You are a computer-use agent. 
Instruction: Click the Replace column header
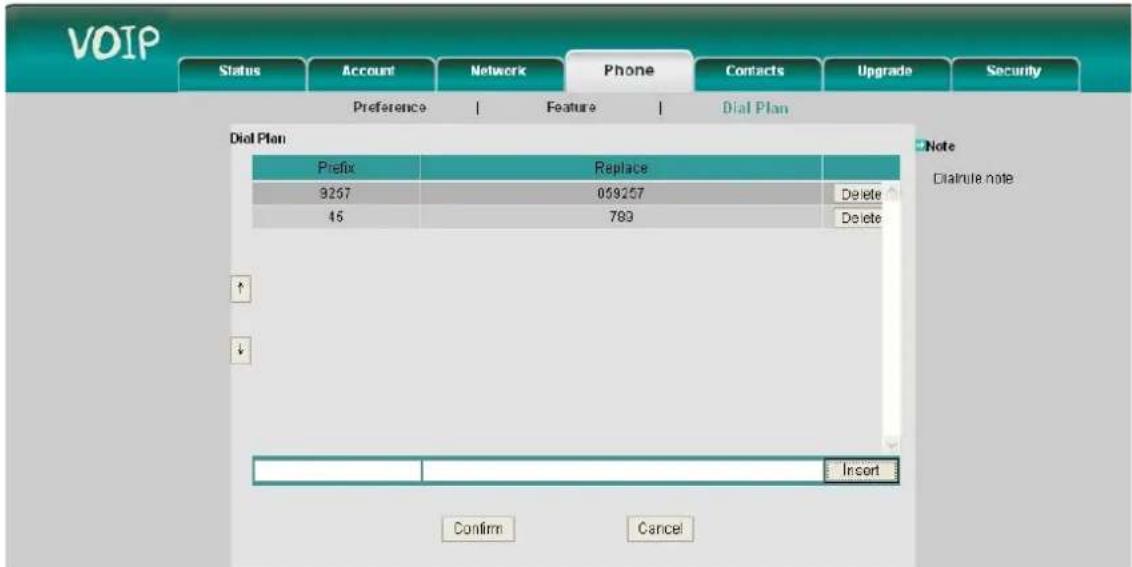(621, 168)
